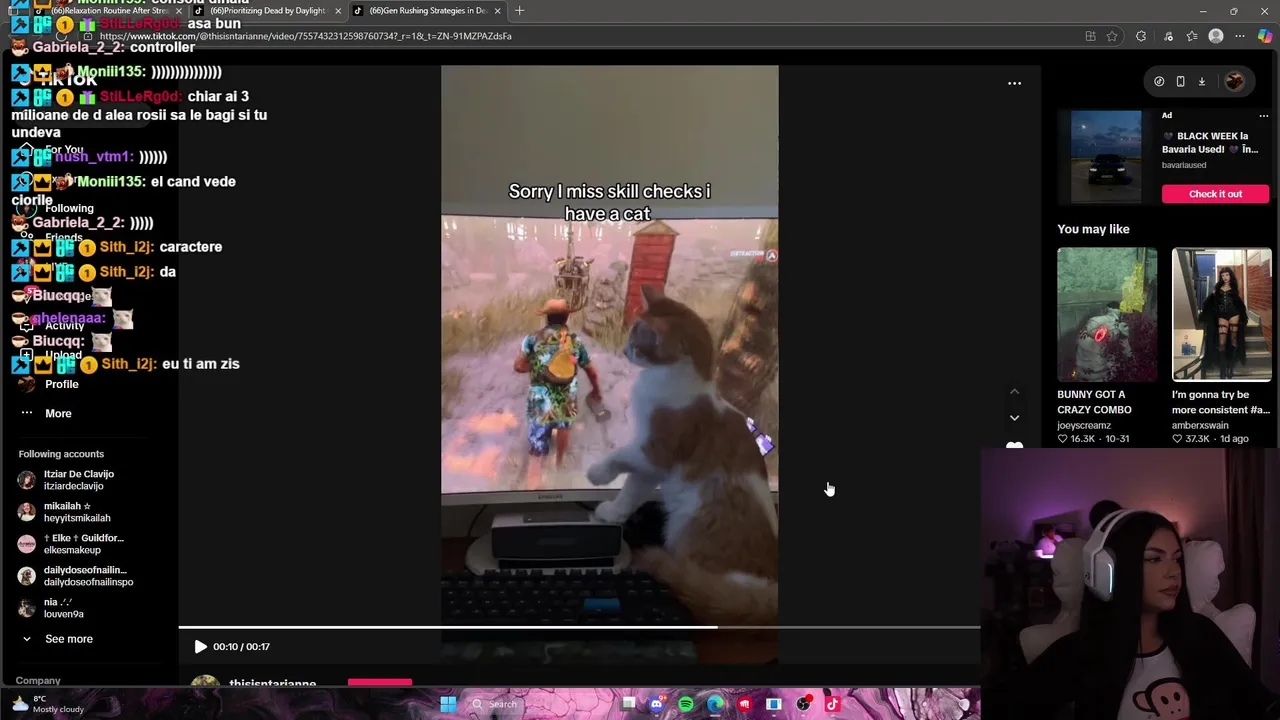Open Edge browser profile icon
The height and width of the screenshot is (720, 1280).
pyautogui.click(x=1216, y=36)
